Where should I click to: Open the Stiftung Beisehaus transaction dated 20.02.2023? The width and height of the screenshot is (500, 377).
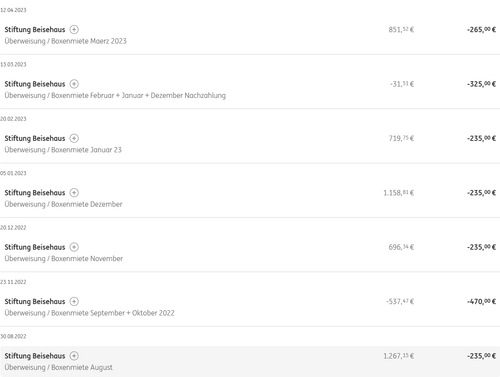[250, 144]
